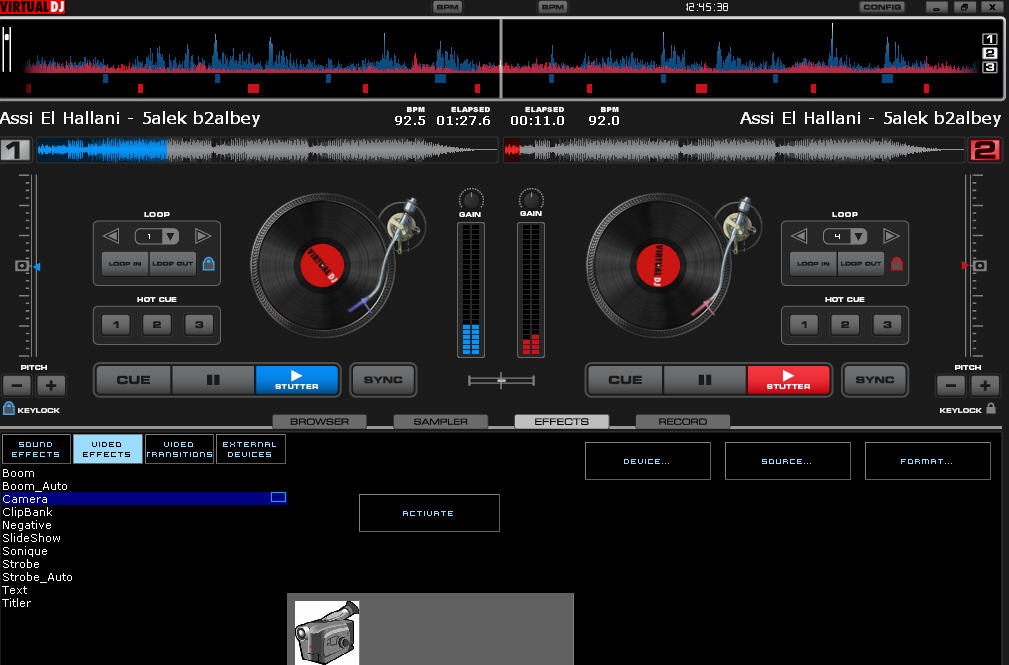Viewport: 1009px width, 665px height.
Task: Select deck 2 number indicator
Action: [x=985, y=149]
